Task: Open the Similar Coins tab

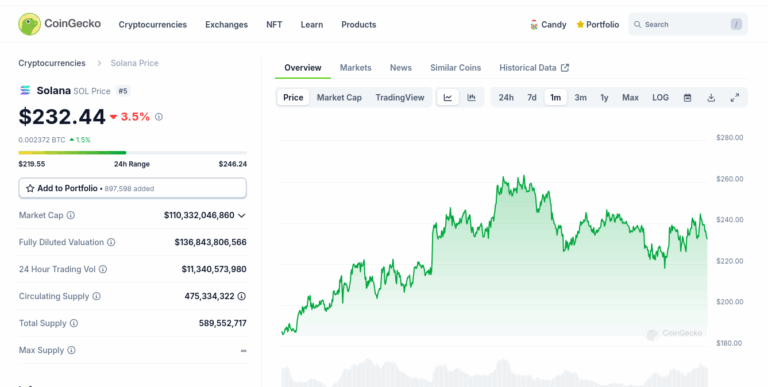Action: click(456, 68)
